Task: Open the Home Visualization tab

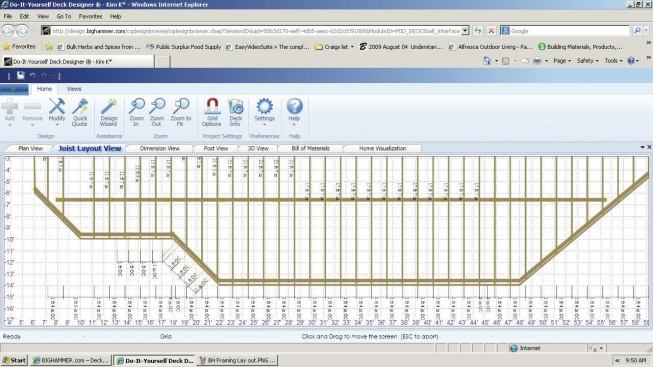Action: 382,148
